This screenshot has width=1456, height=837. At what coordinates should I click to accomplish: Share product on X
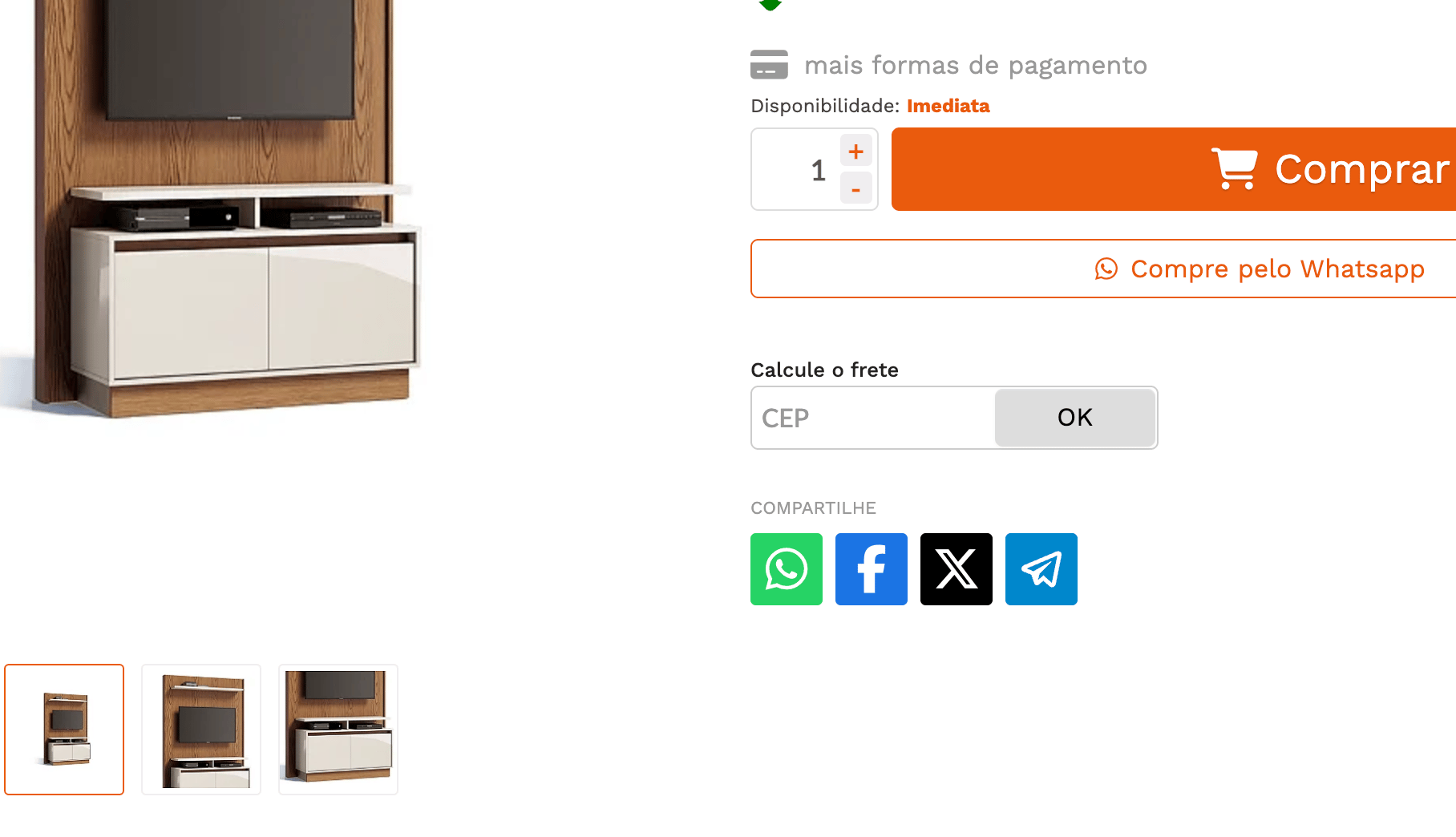(x=956, y=569)
